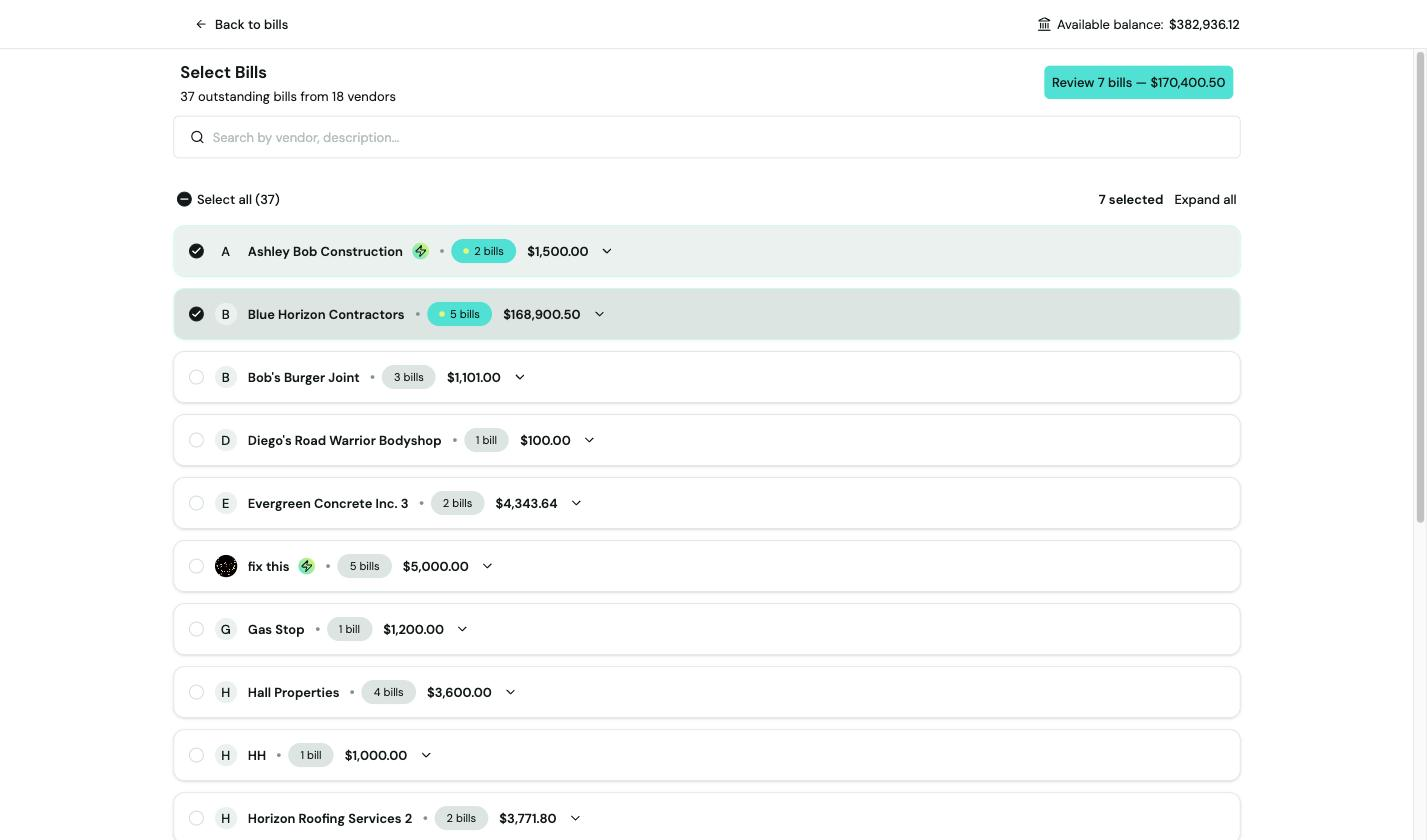Expand the Gas Stop chevron
Viewport: 1427px width, 840px height.
point(462,629)
